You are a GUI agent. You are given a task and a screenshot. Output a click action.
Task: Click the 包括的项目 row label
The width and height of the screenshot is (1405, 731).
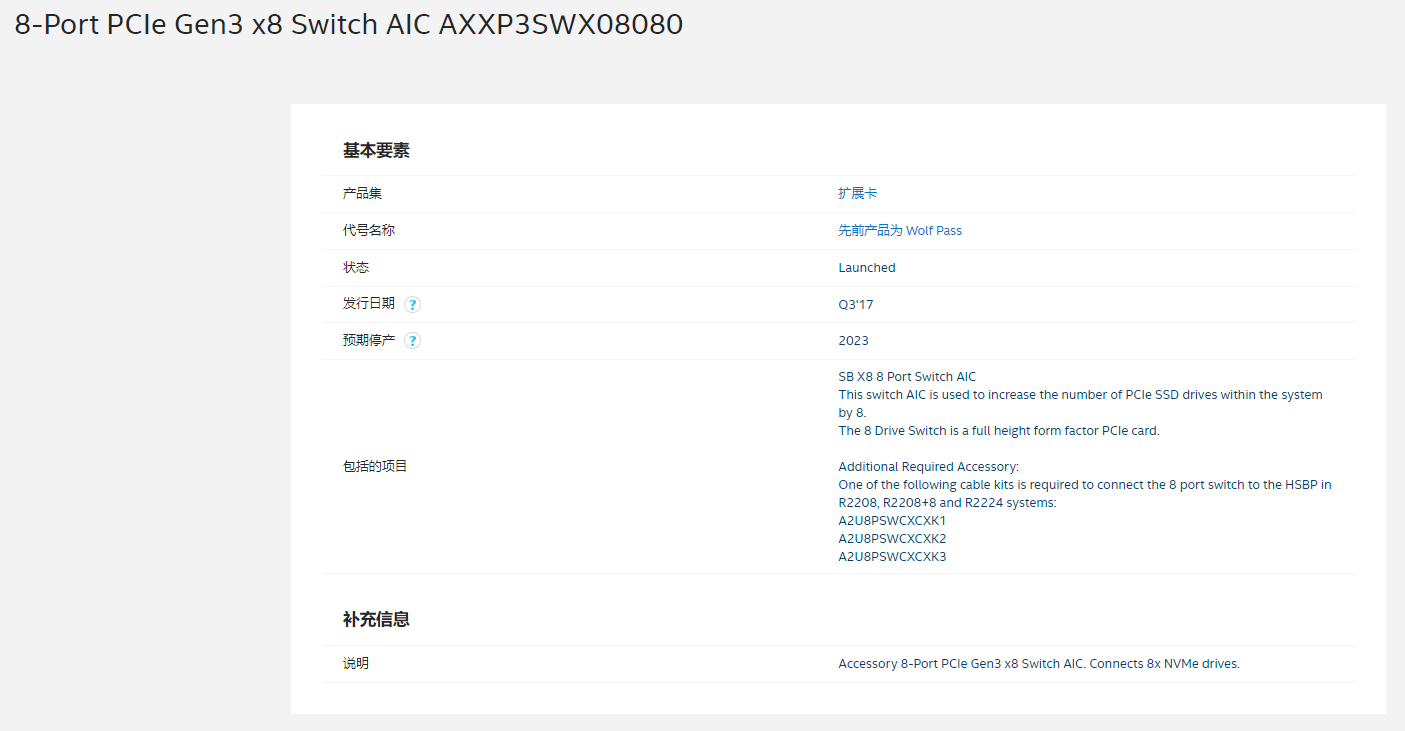point(375,466)
